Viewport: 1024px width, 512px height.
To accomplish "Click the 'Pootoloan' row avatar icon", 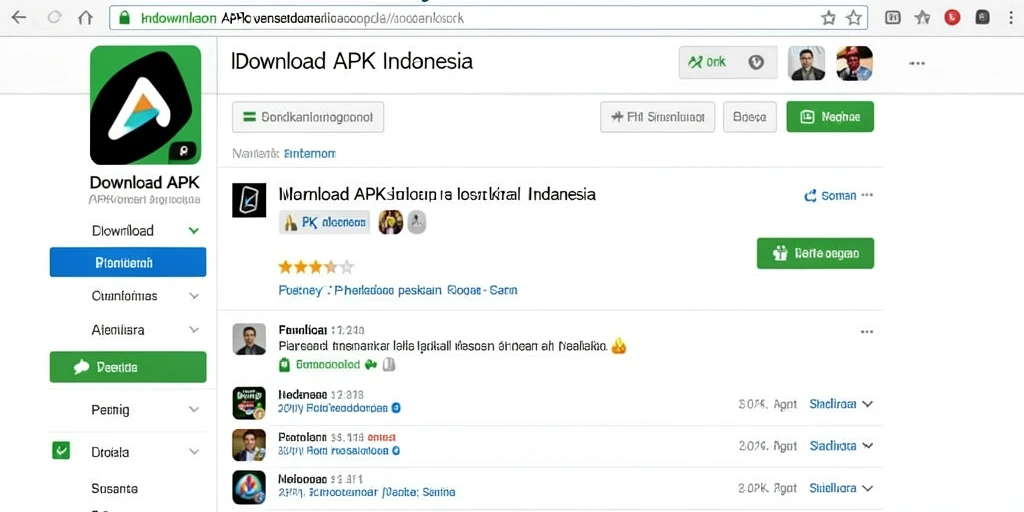I will 249,445.
